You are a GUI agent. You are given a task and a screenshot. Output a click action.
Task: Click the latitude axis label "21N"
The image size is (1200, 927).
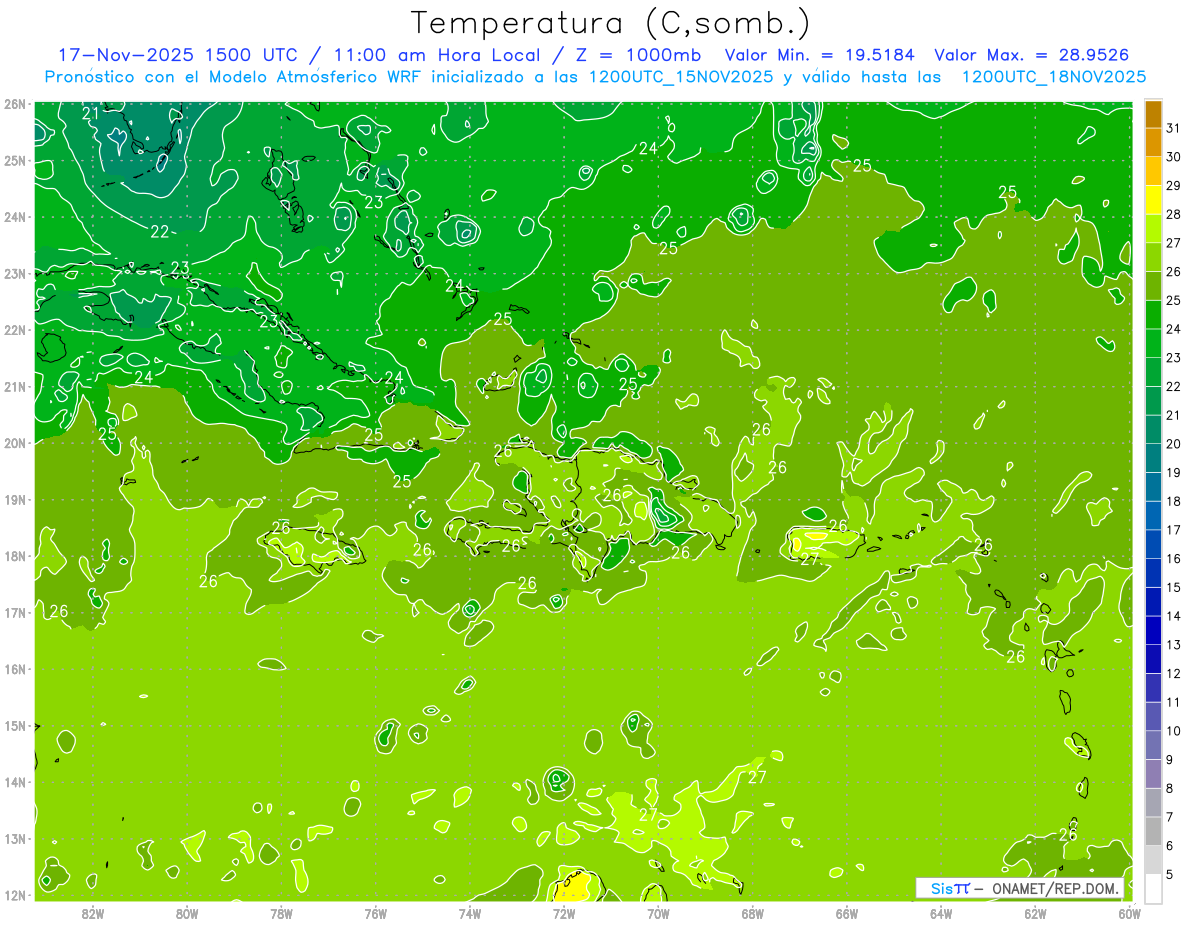pyautogui.click(x=15, y=387)
